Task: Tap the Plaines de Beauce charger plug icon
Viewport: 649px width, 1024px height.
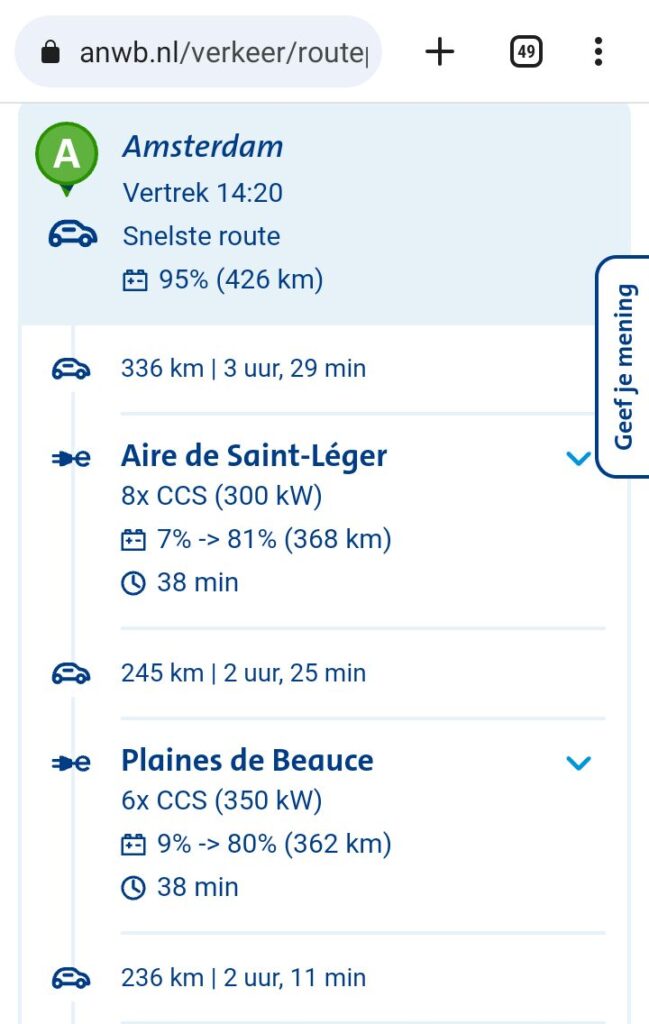Action: coord(71,763)
